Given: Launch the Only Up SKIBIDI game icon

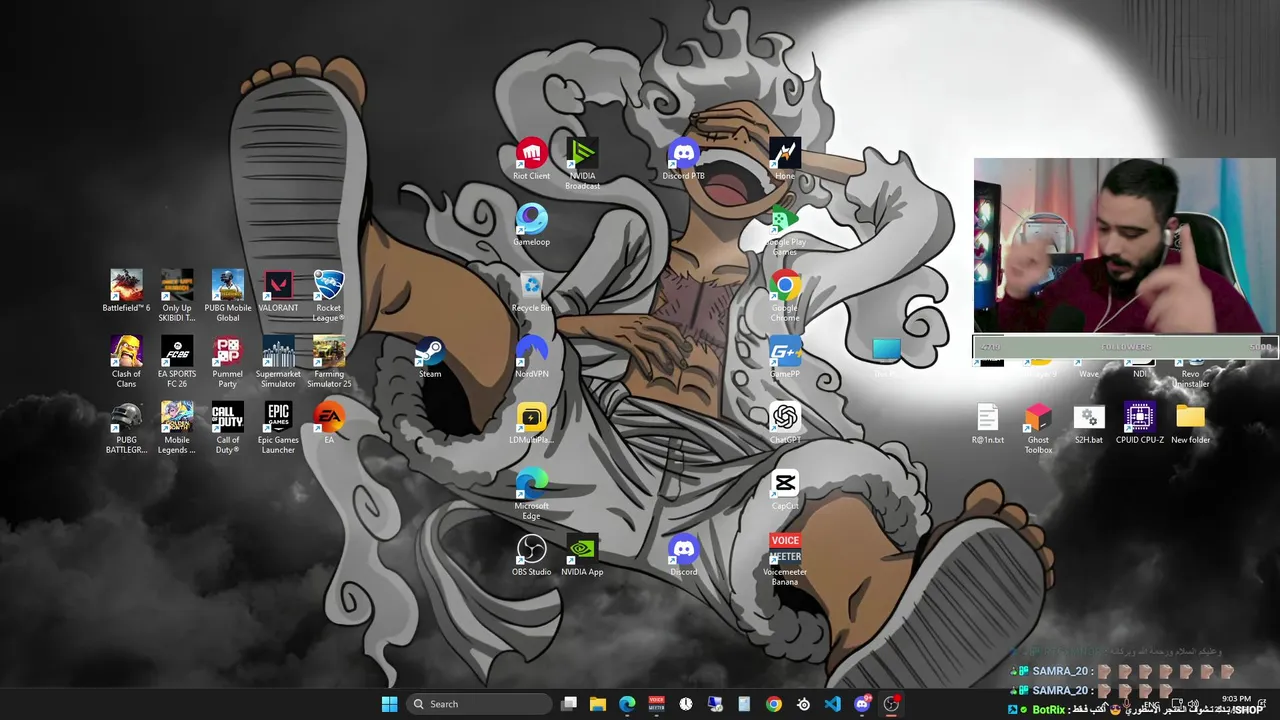Looking at the screenshot, I should [177, 295].
